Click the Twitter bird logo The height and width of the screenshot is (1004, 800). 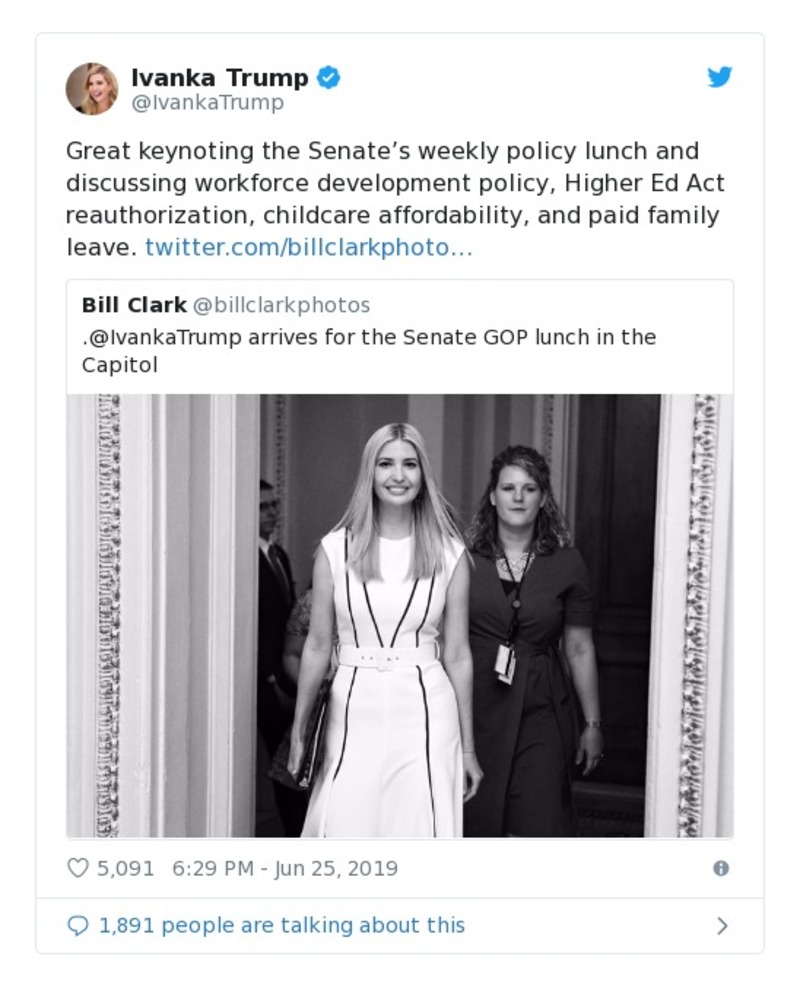[x=720, y=78]
